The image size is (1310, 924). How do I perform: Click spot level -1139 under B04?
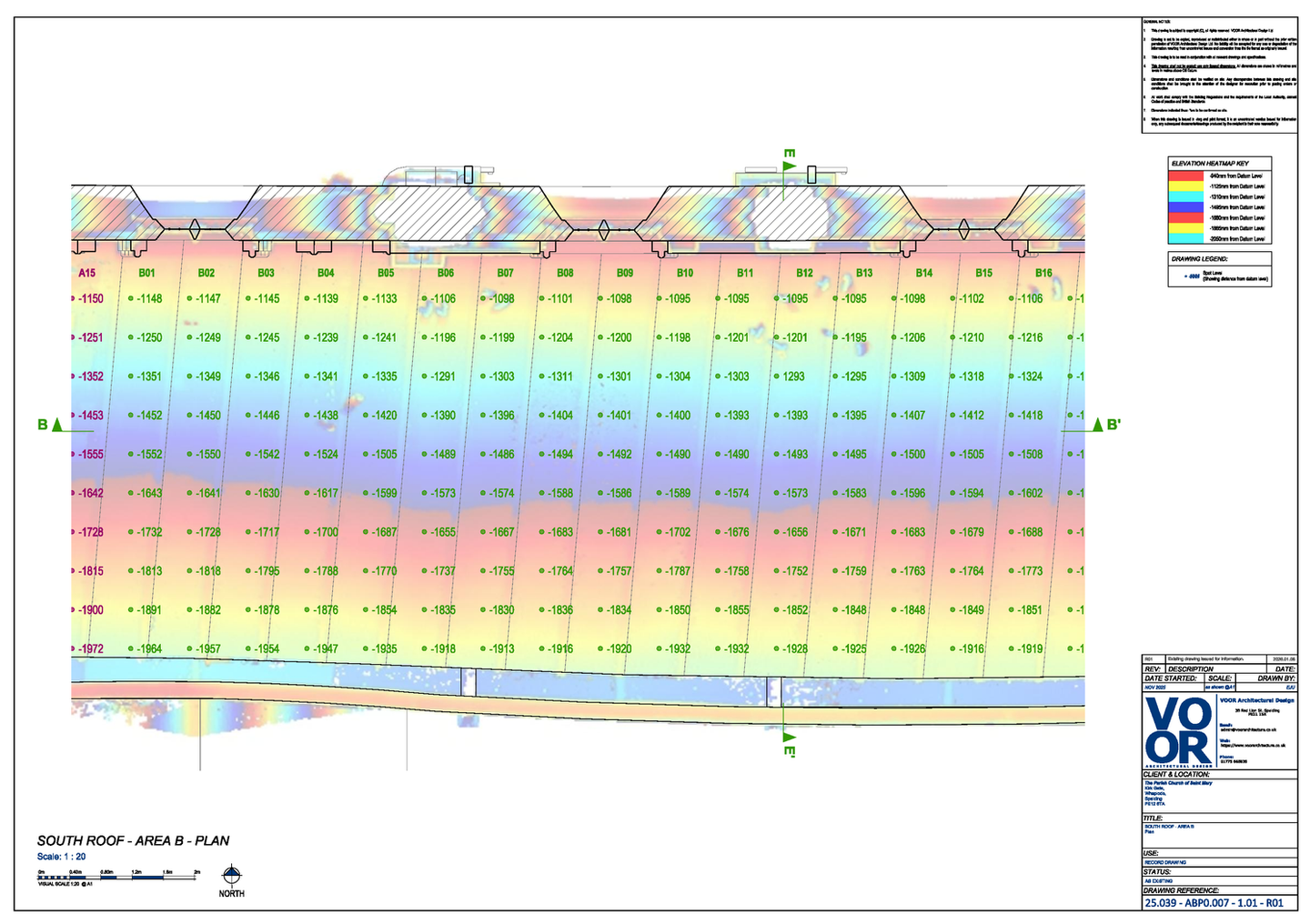tap(326, 298)
